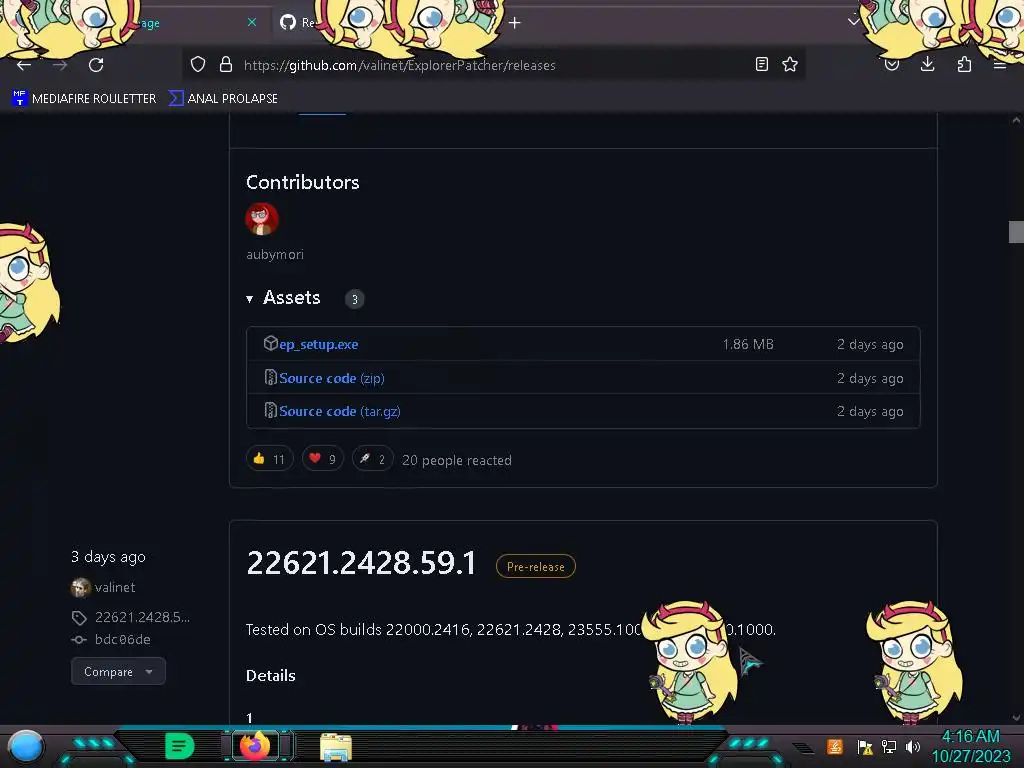Switch to the GitHub tab
1024x768 pixels.
coord(297,22)
